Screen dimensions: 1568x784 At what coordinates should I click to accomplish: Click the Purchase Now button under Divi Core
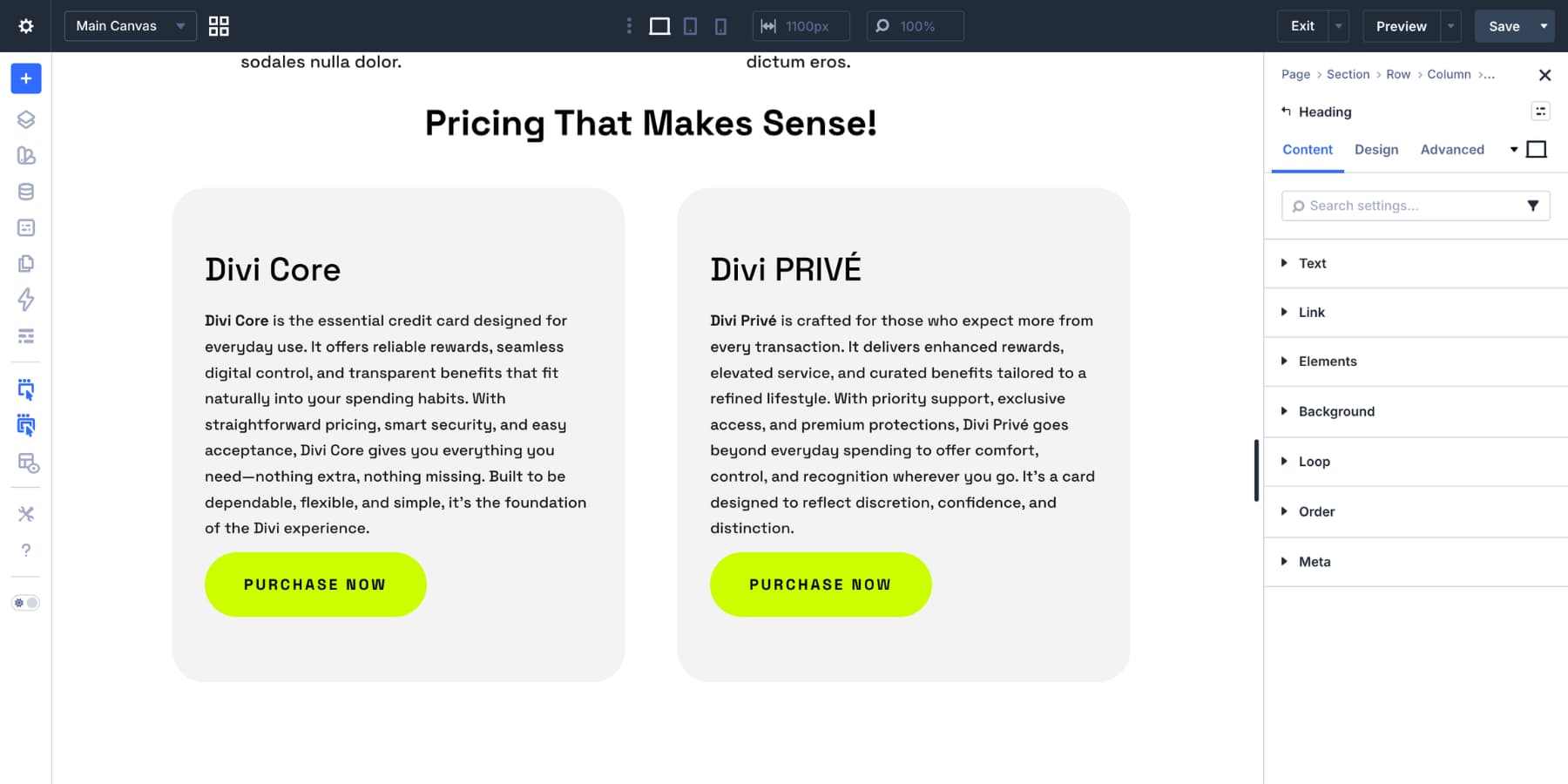315,585
